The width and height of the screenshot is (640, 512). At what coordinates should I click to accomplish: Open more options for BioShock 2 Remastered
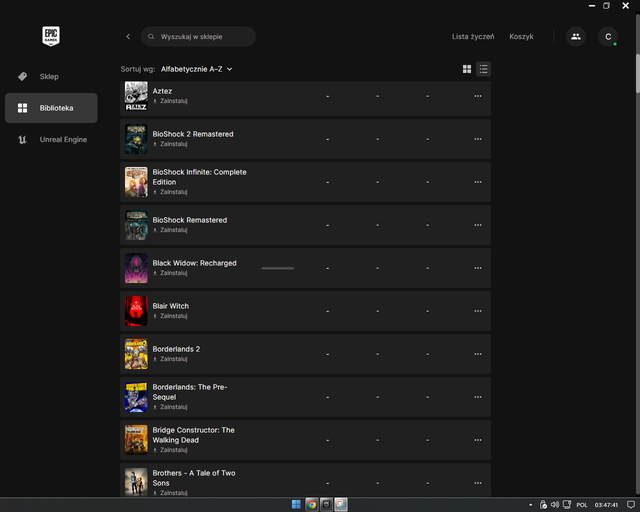click(478, 139)
